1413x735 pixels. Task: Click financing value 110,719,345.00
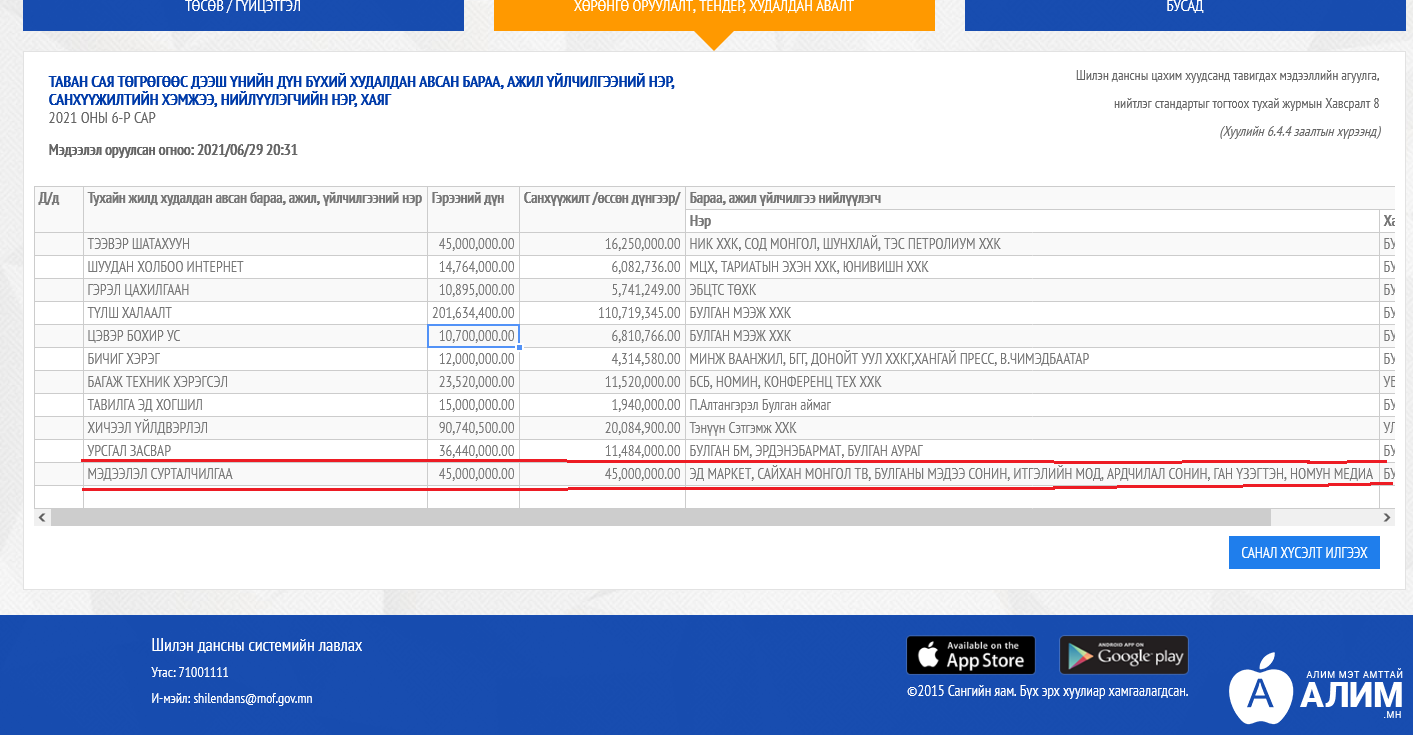coord(603,313)
